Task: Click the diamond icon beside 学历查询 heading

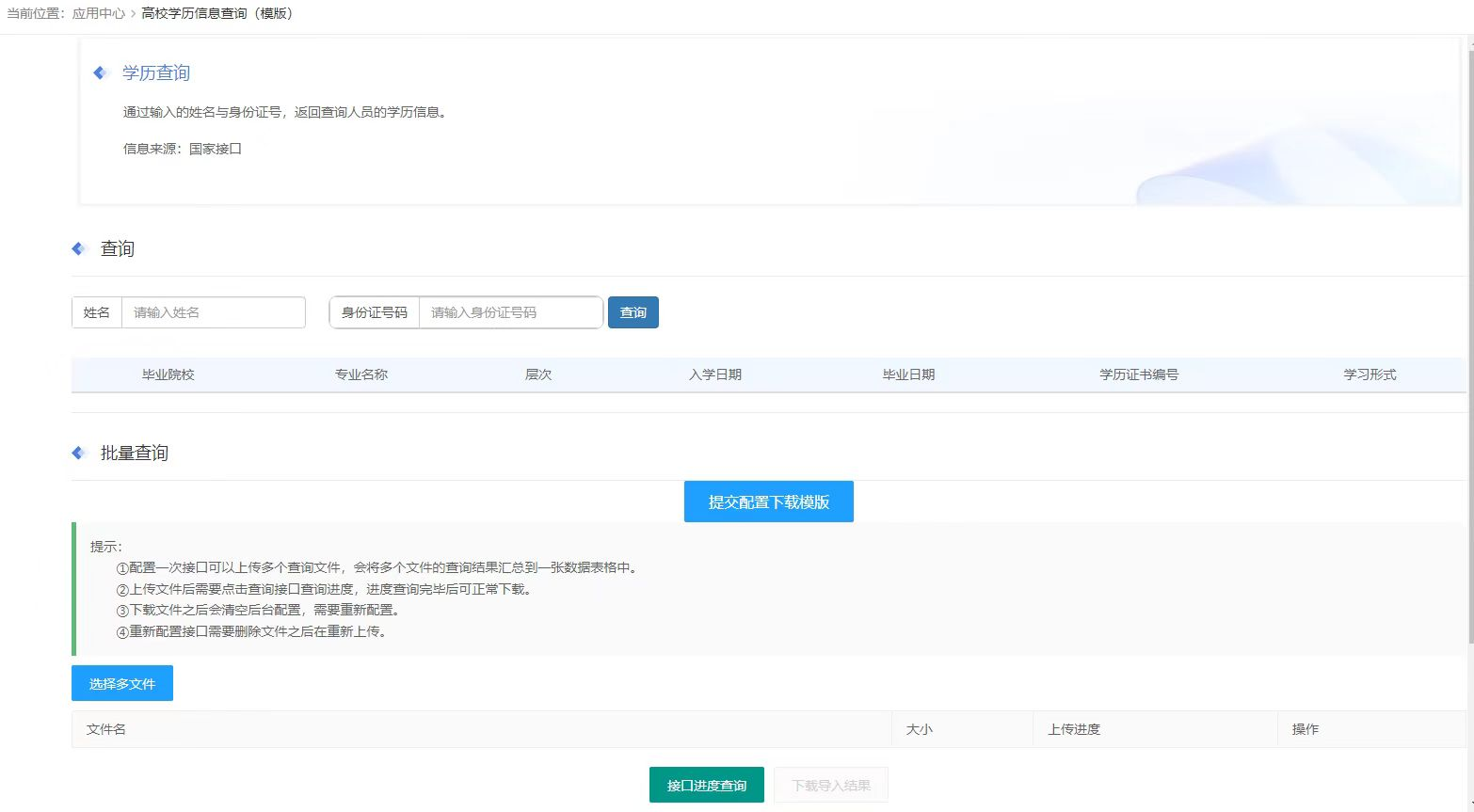Action: [x=101, y=73]
